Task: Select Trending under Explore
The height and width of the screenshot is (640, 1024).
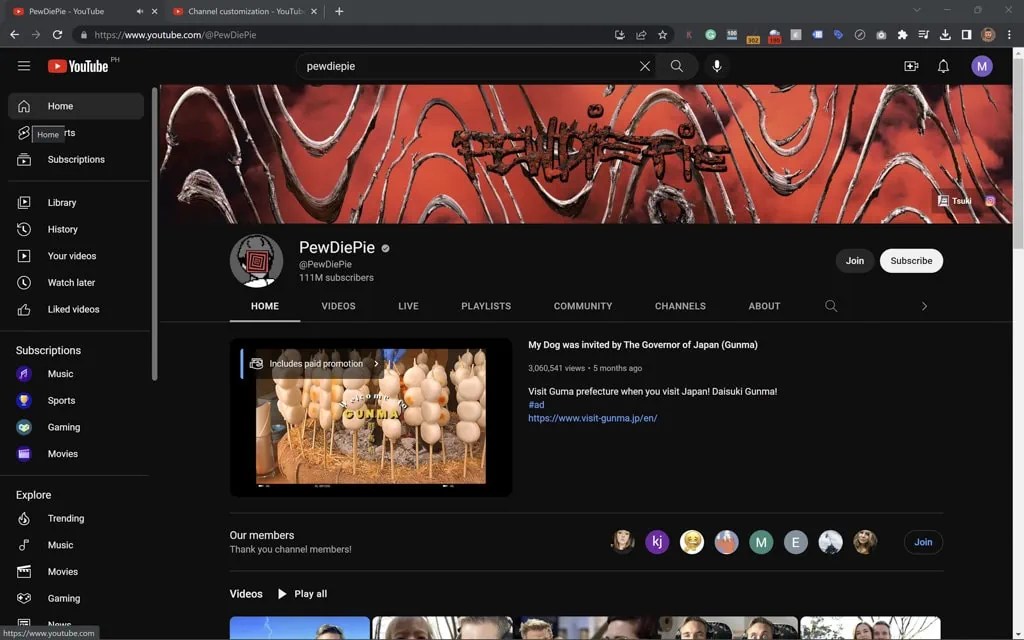Action: tap(65, 518)
